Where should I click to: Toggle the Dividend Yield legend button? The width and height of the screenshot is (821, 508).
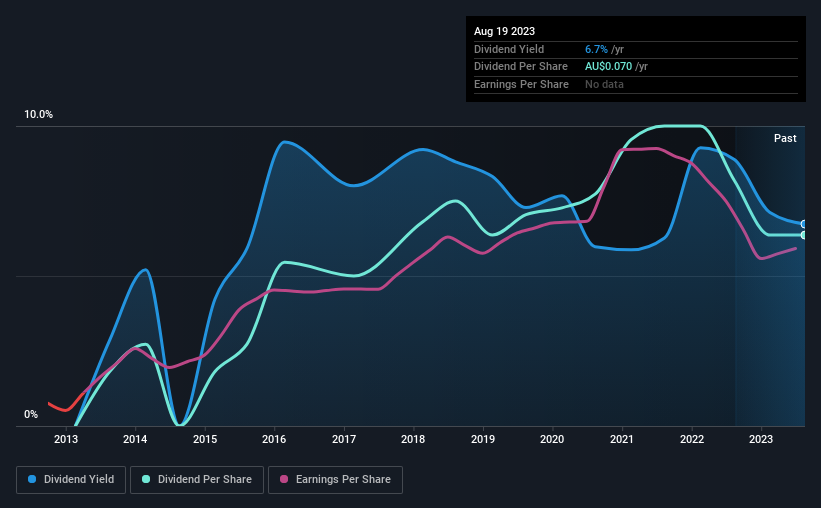coord(71,480)
